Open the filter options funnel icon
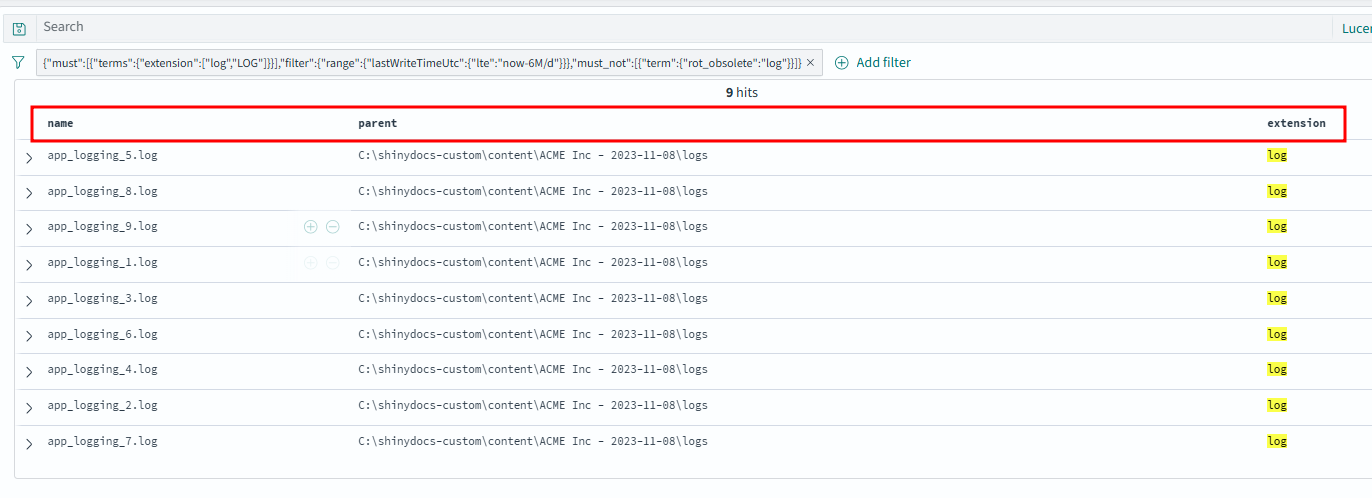 [x=18, y=62]
